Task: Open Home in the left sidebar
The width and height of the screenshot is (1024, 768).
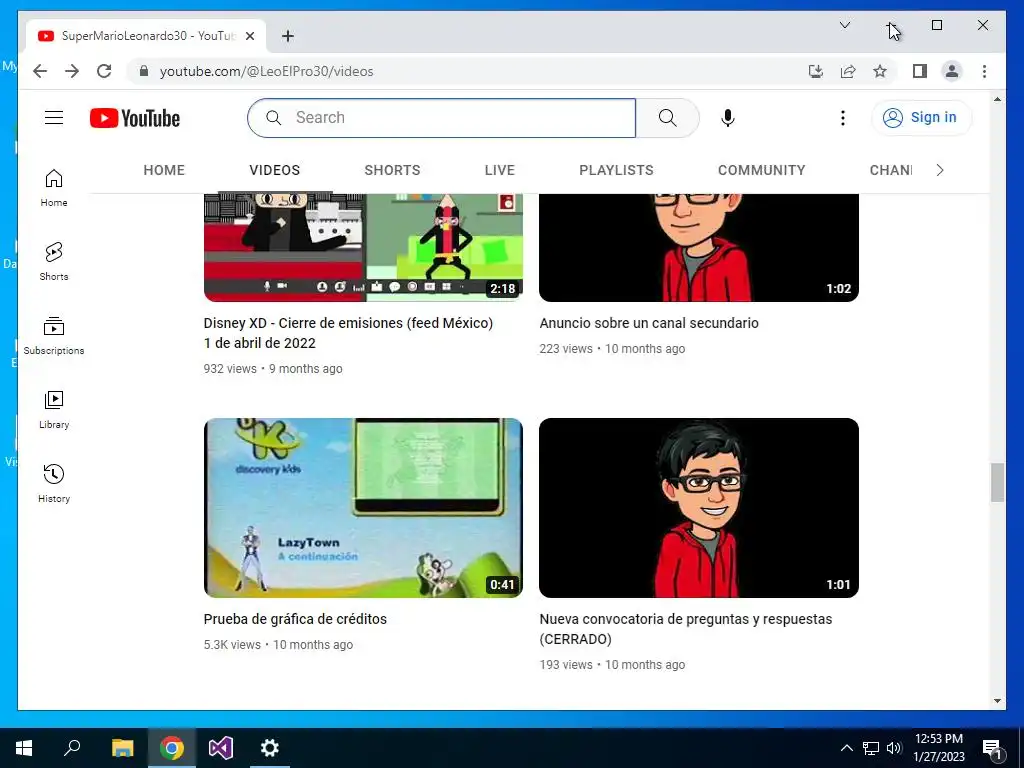Action: click(54, 189)
